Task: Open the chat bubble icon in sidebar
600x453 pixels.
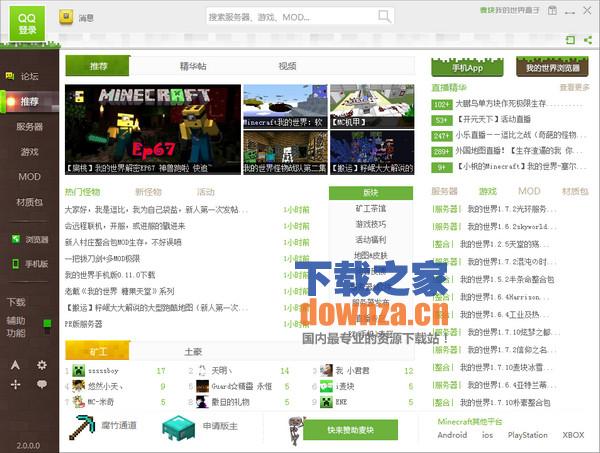Action: (x=42, y=384)
